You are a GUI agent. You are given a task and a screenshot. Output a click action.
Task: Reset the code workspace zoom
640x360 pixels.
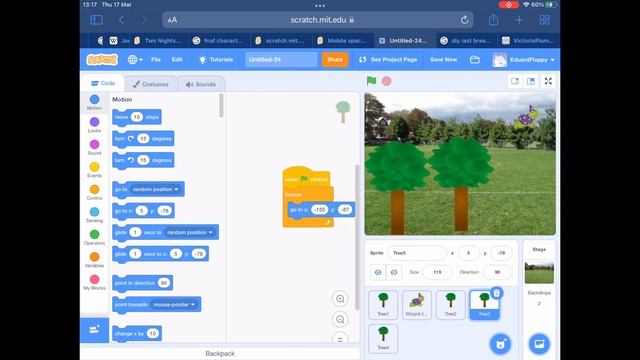point(340,339)
